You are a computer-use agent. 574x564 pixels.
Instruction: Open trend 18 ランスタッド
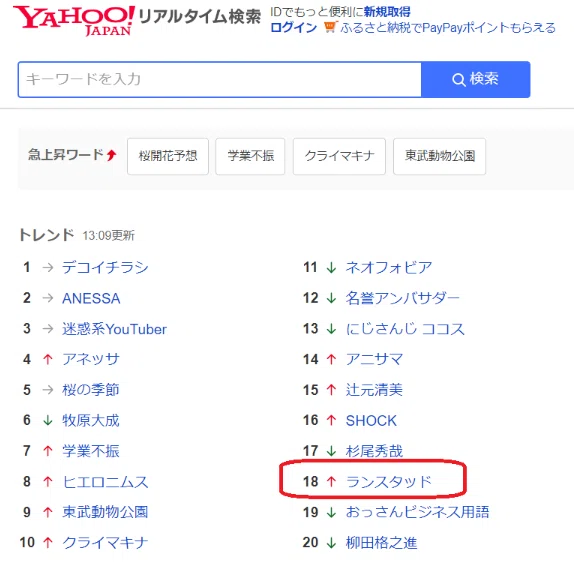(389, 482)
